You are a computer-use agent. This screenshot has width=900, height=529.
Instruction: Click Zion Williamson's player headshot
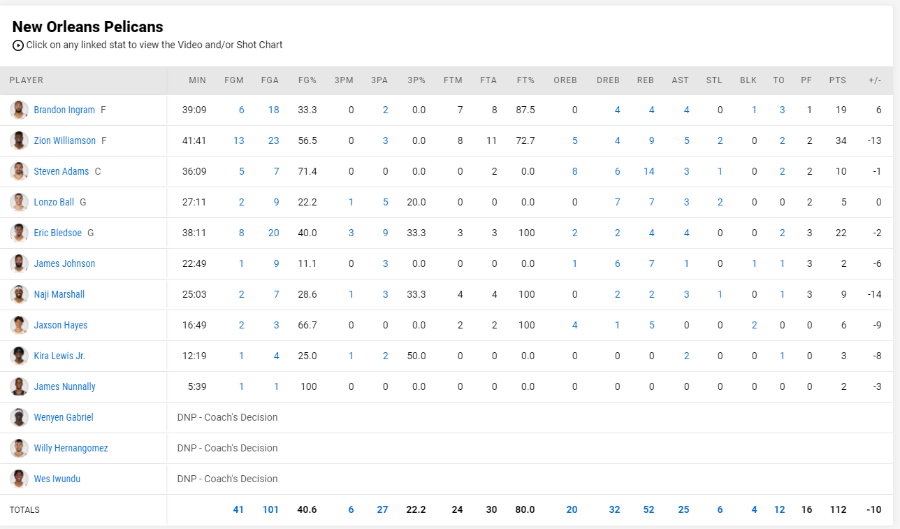[19, 141]
